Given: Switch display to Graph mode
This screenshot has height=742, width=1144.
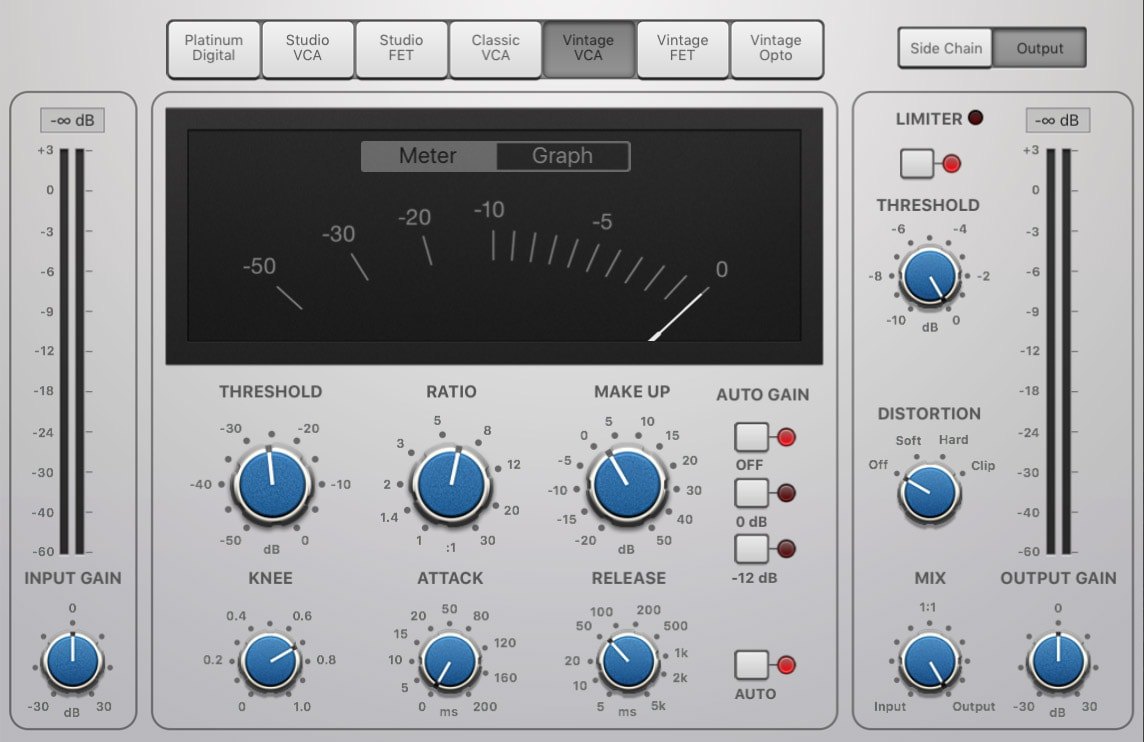Looking at the screenshot, I should pyautogui.click(x=562, y=156).
